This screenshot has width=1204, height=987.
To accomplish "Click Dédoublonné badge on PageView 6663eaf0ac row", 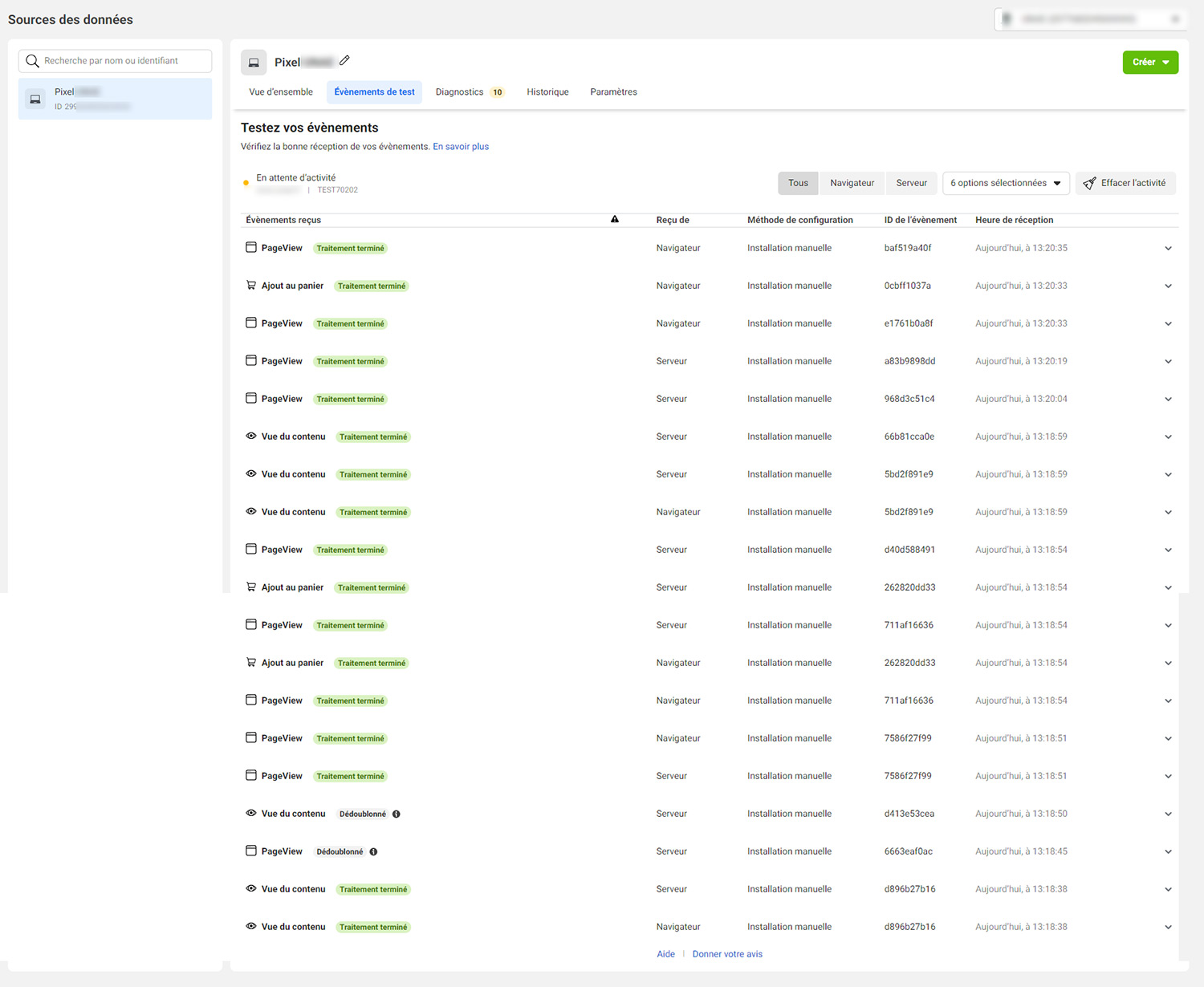I will 340,851.
